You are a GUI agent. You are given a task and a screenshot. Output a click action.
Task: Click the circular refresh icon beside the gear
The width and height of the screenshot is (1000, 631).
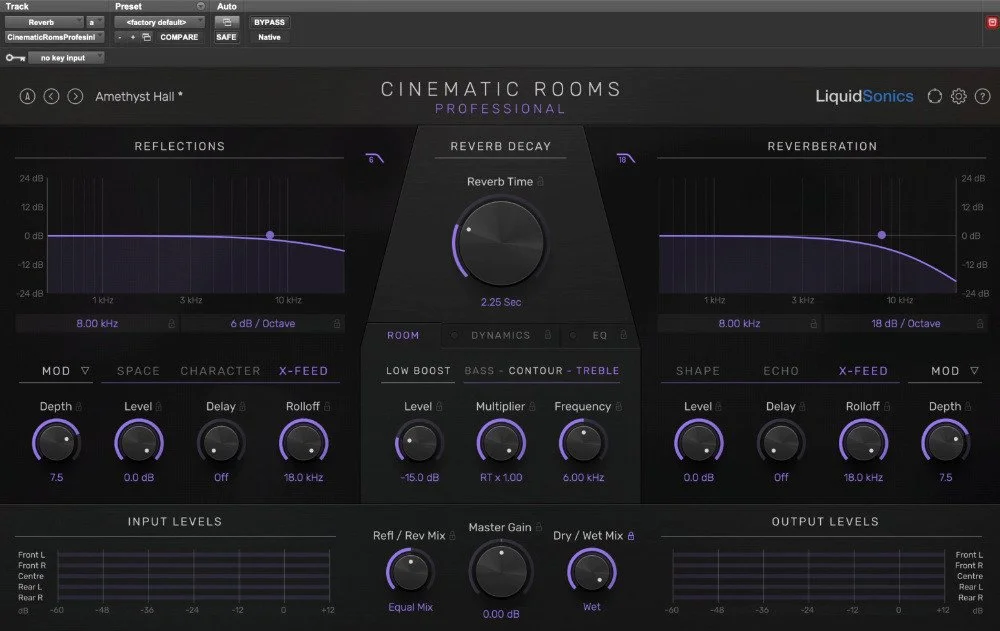935,96
